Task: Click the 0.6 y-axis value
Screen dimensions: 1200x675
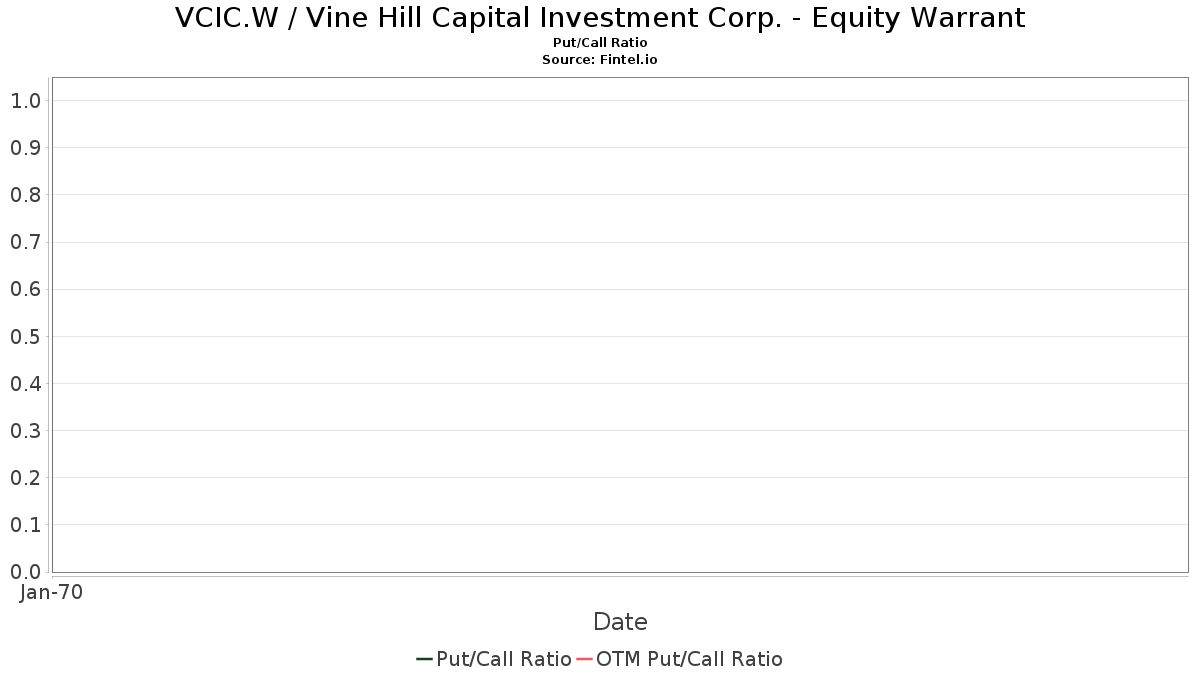Action: [x=26, y=289]
